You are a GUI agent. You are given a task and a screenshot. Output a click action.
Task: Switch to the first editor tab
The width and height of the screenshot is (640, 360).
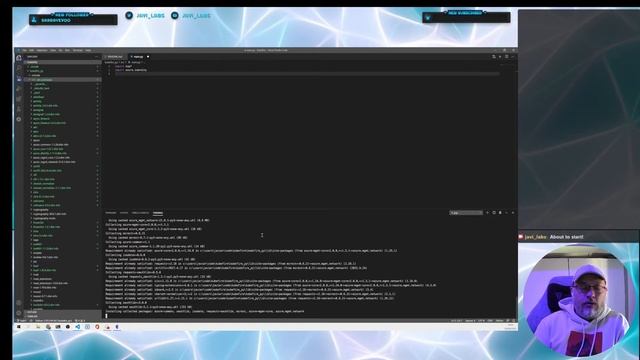(114, 57)
